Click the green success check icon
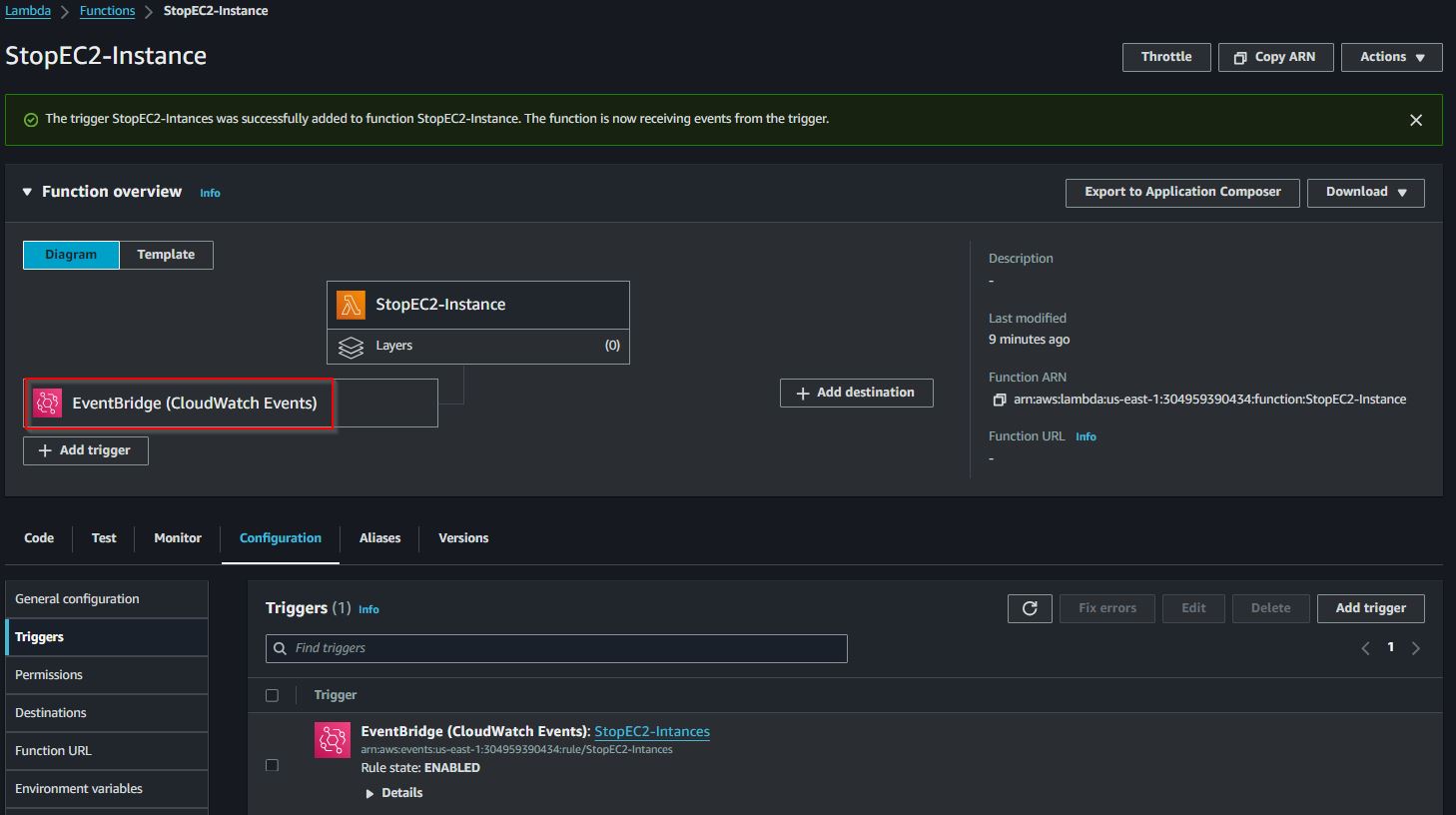 (31, 119)
